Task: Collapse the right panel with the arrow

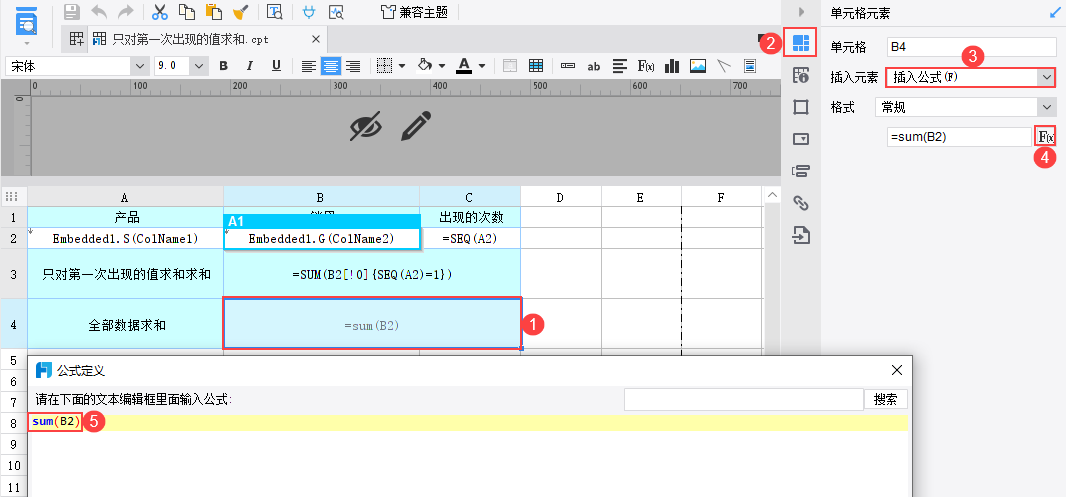Action: (801, 12)
